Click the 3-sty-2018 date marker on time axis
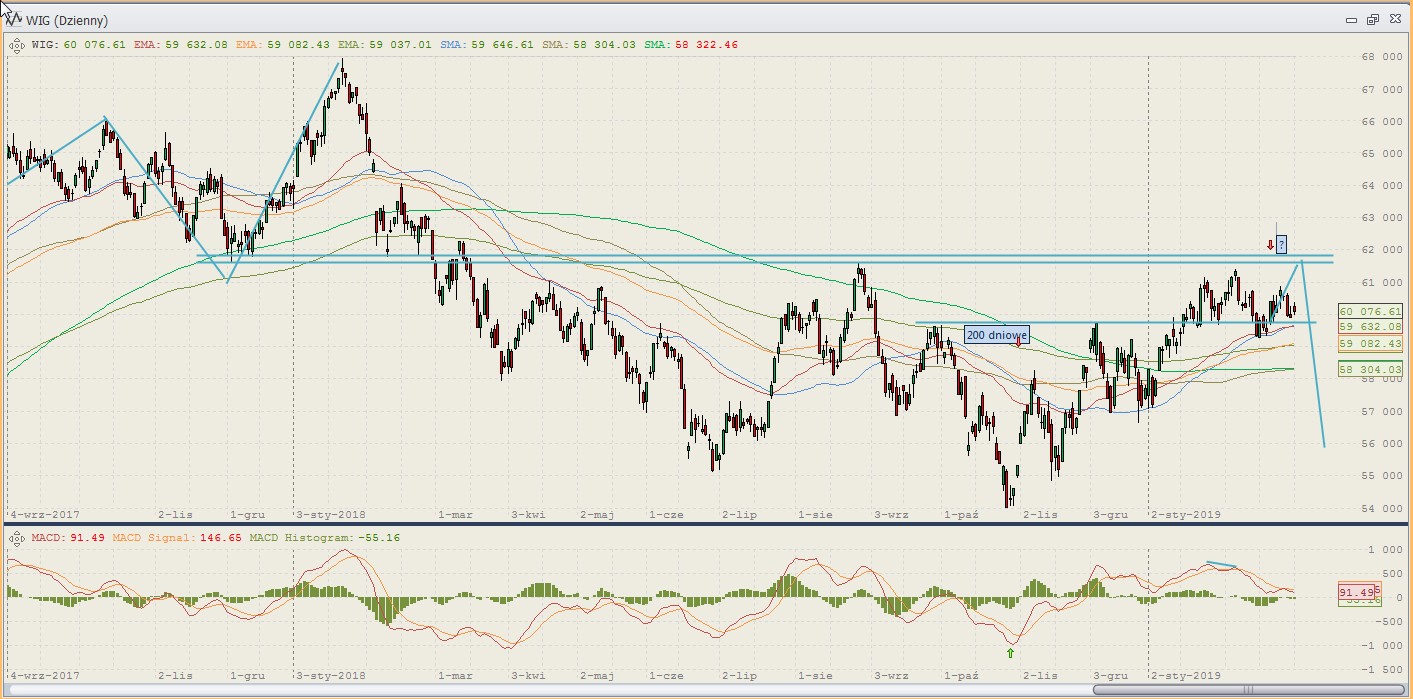 coord(331,515)
